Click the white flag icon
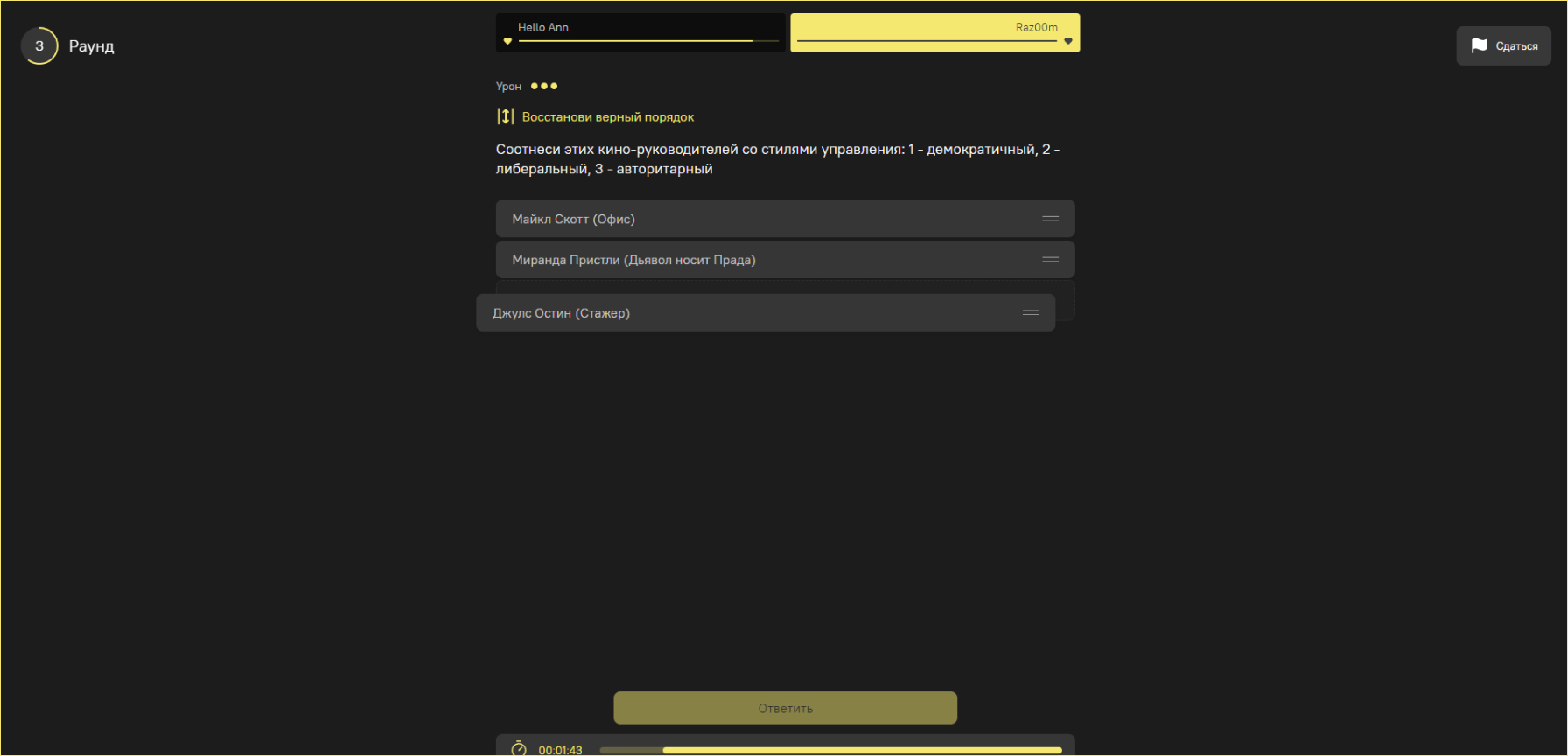This screenshot has height=756, width=1568. pyautogui.click(x=1479, y=45)
